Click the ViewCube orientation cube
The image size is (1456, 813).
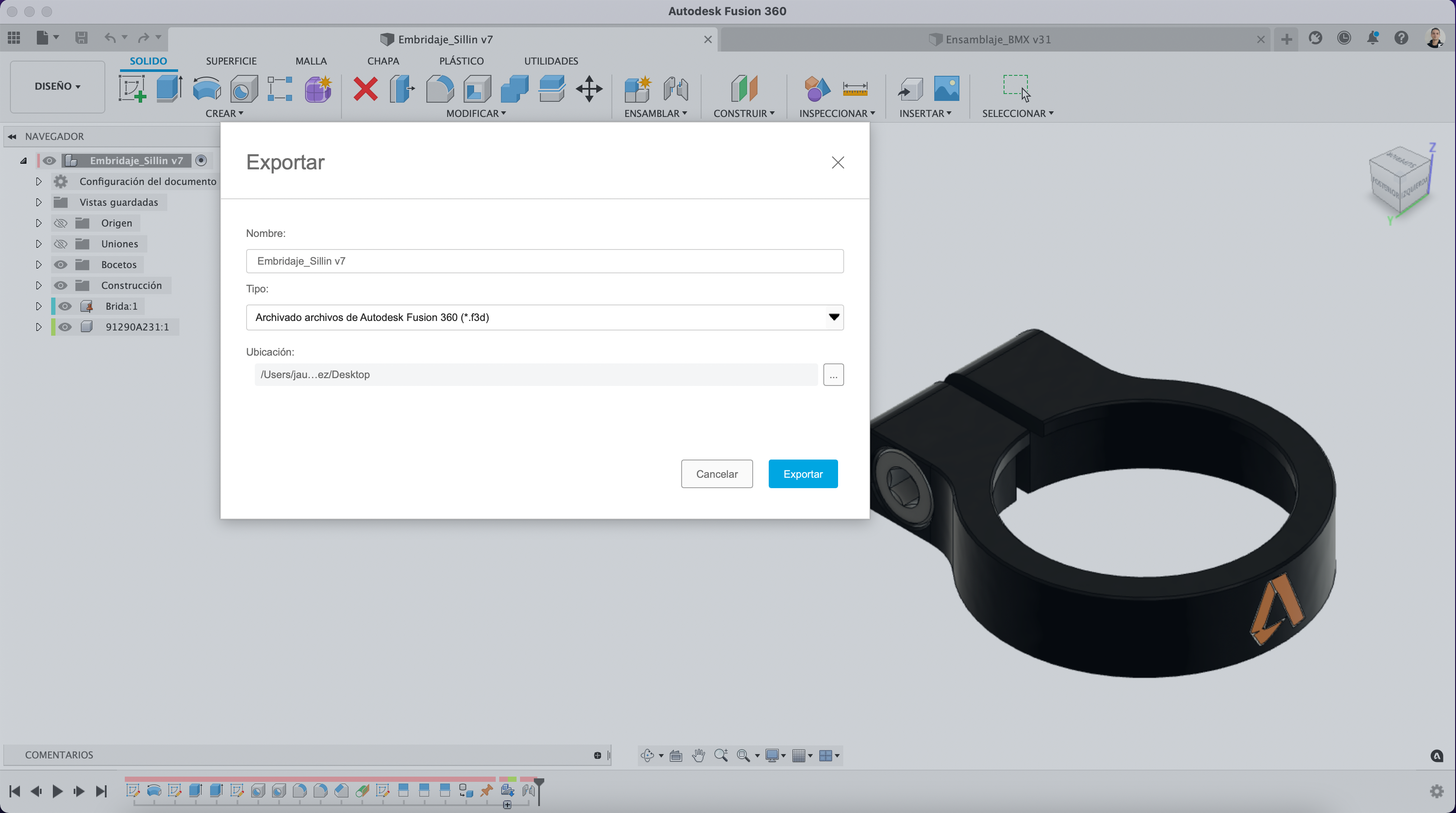pyautogui.click(x=1400, y=180)
